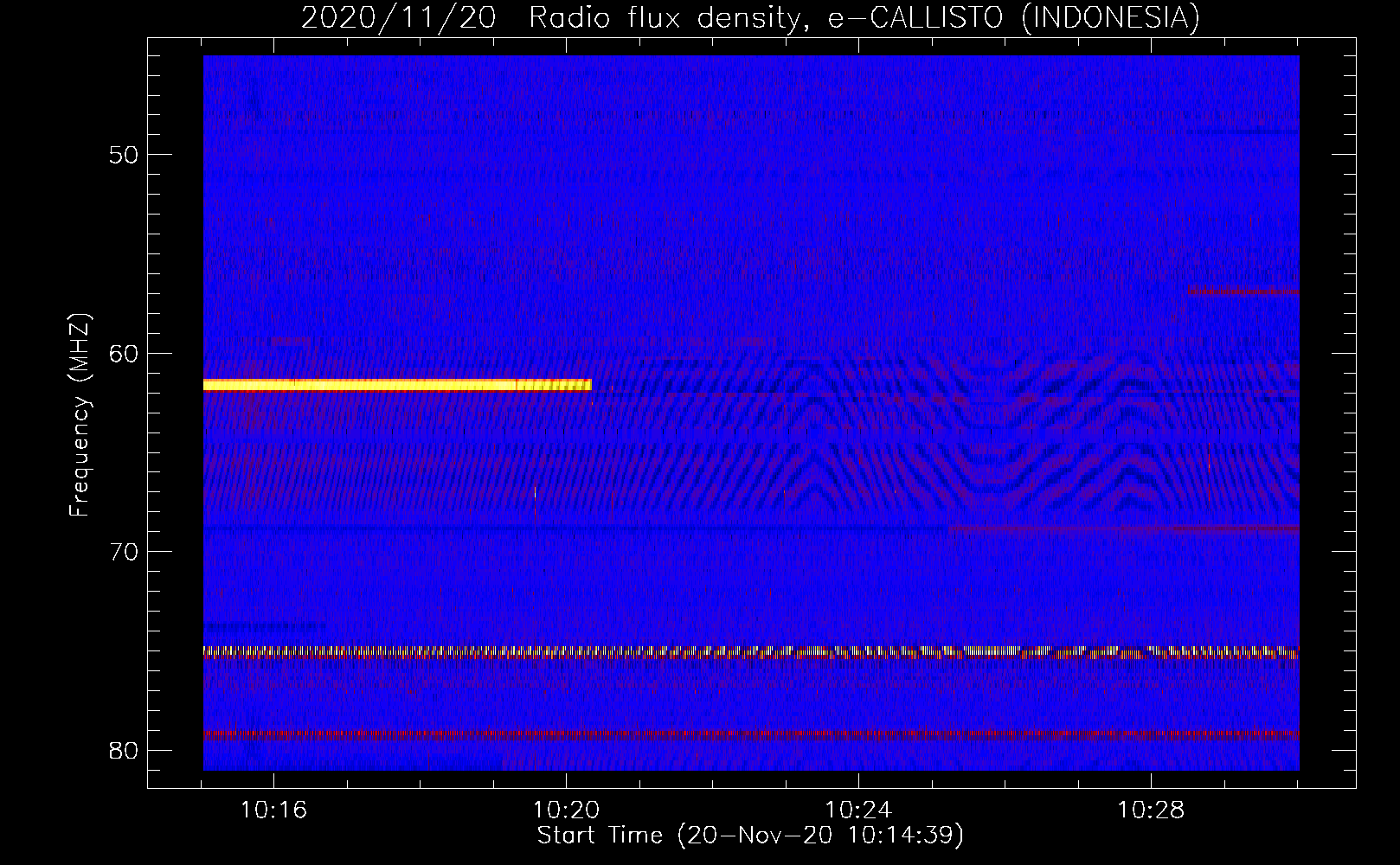Click the 50 MHz frequency tick label

[x=124, y=155]
